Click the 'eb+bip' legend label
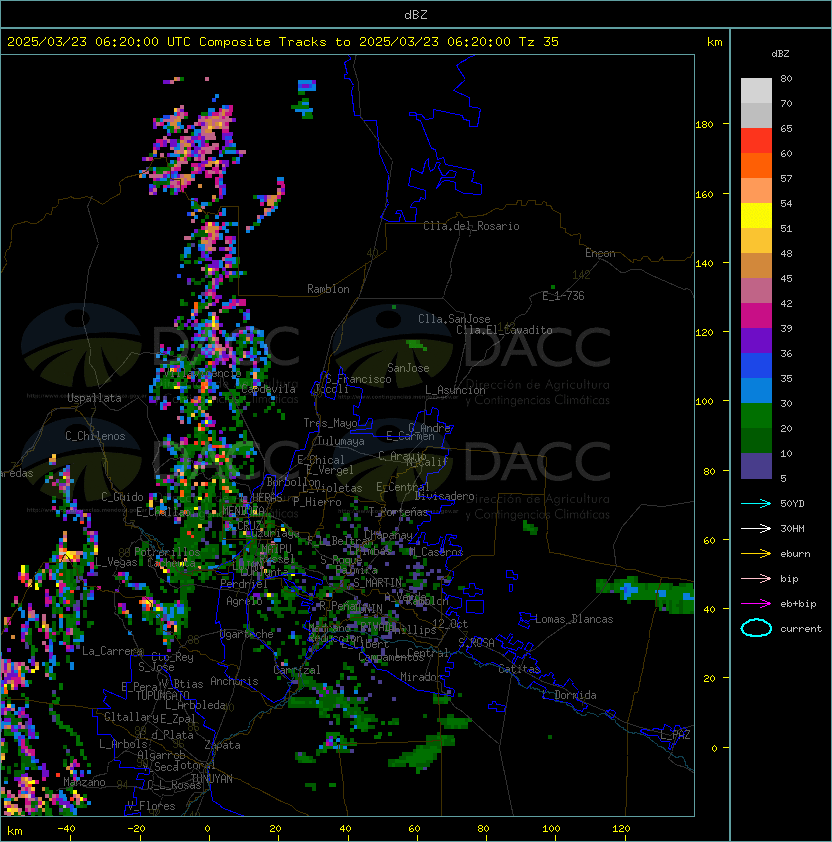Screen dimensions: 832x842 798,604
